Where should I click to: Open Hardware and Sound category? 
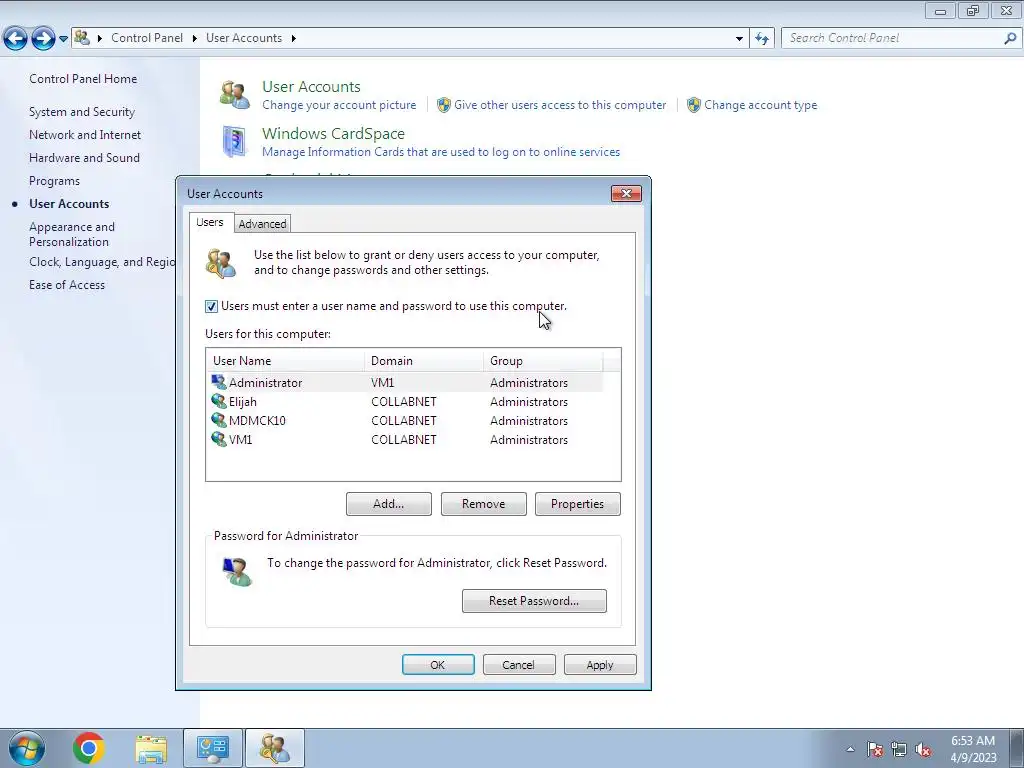click(x=84, y=158)
